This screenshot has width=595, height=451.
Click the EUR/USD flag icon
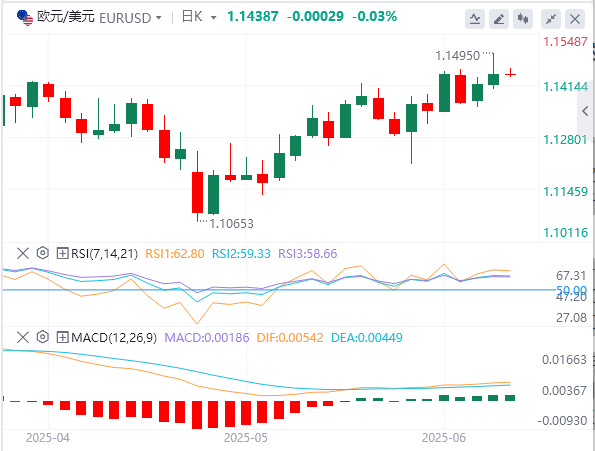pos(25,18)
